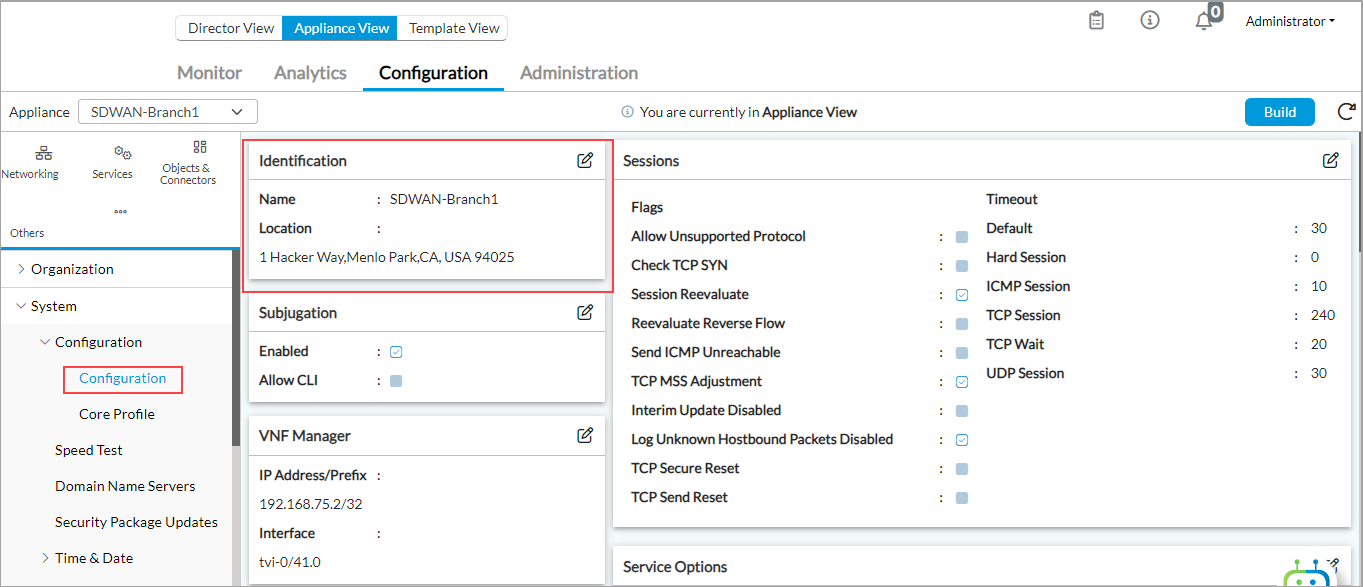Open the Appliance SDWAN-Branch1 dropdown
The width and height of the screenshot is (1363, 587).
point(167,112)
